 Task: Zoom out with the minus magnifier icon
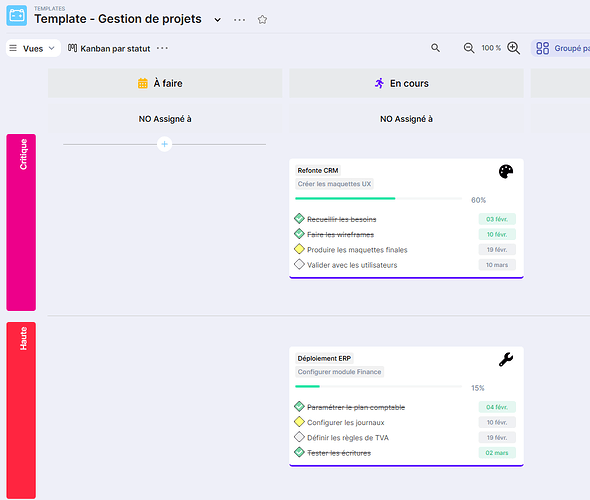coord(469,48)
